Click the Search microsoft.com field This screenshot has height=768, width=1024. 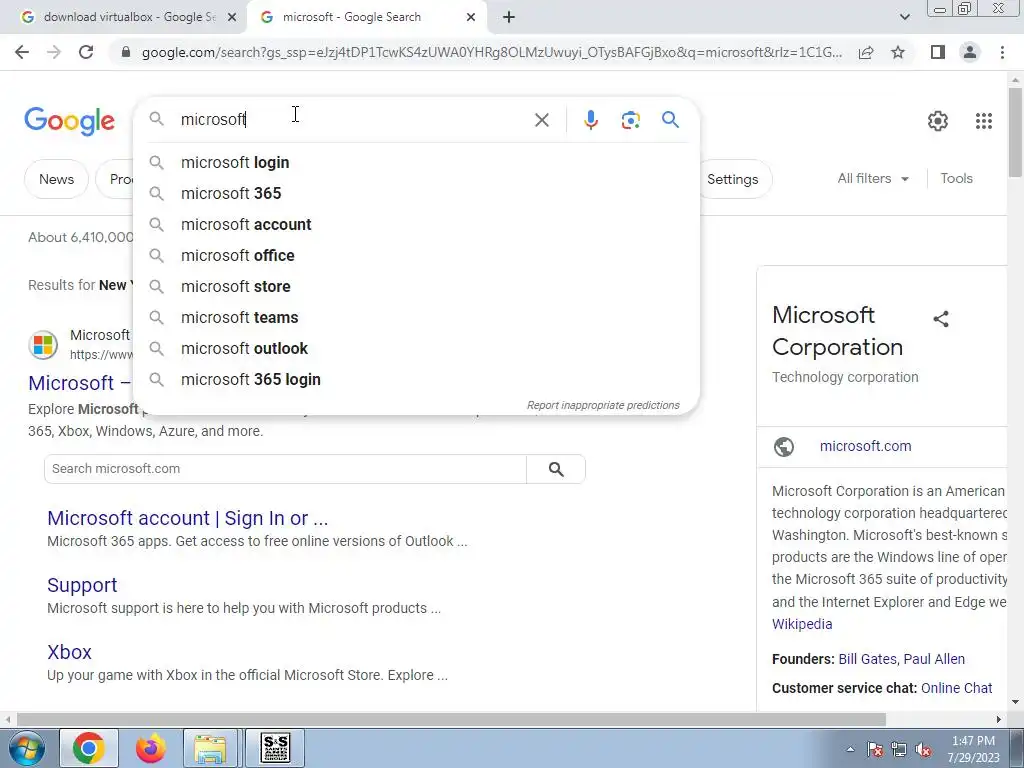[x=285, y=469]
